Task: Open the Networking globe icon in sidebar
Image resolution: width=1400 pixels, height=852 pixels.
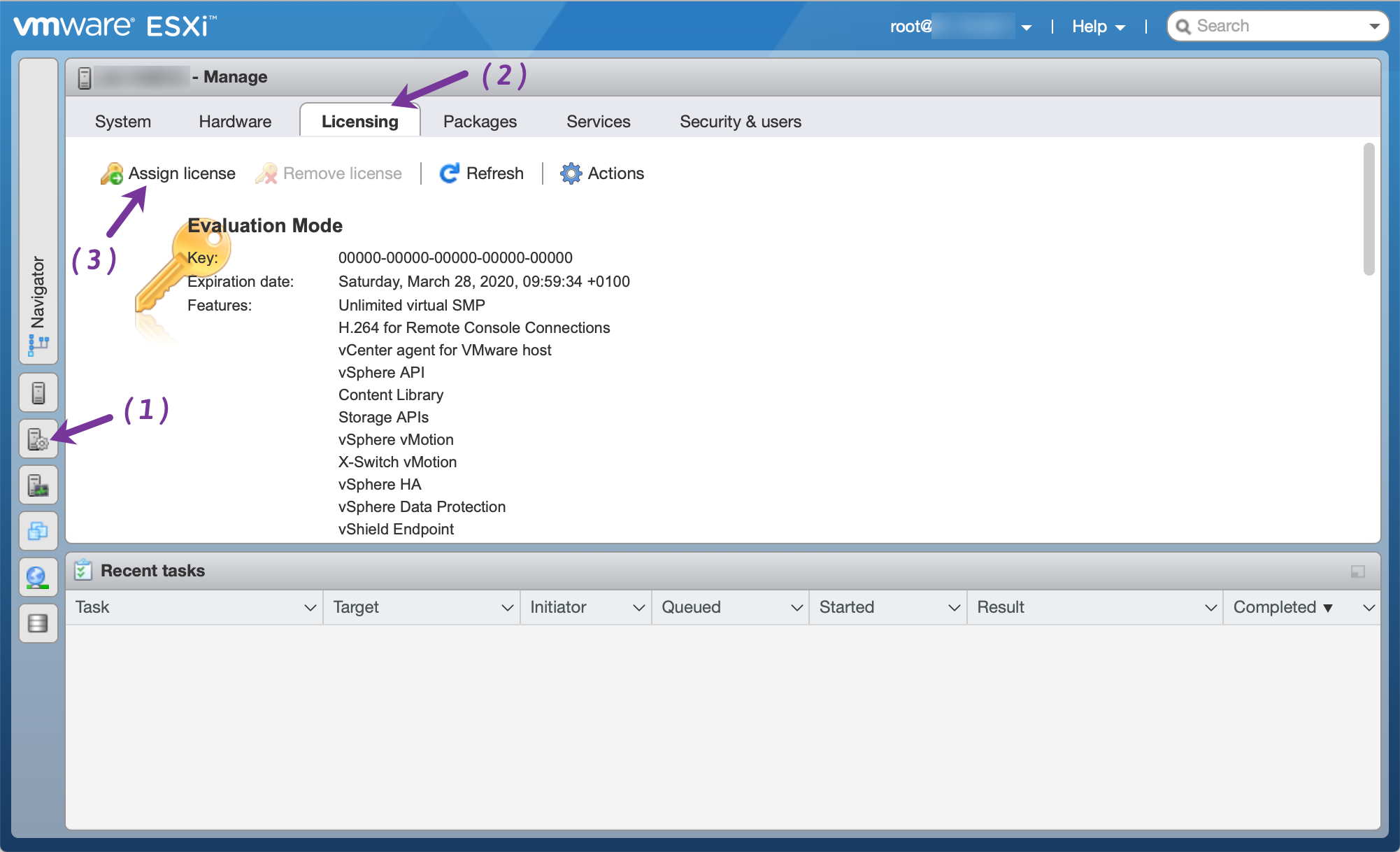Action: pos(38,577)
